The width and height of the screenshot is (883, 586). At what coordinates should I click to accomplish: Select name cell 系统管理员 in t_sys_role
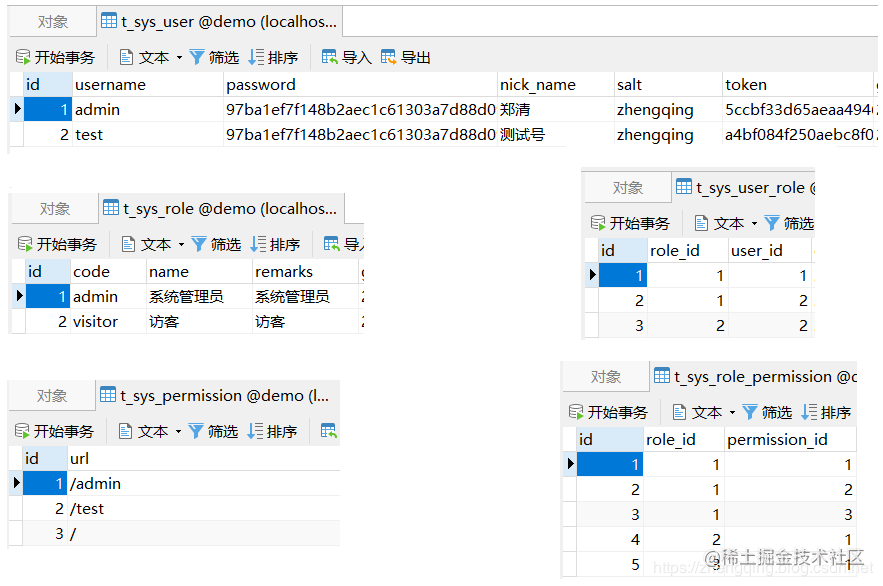[x=199, y=296]
